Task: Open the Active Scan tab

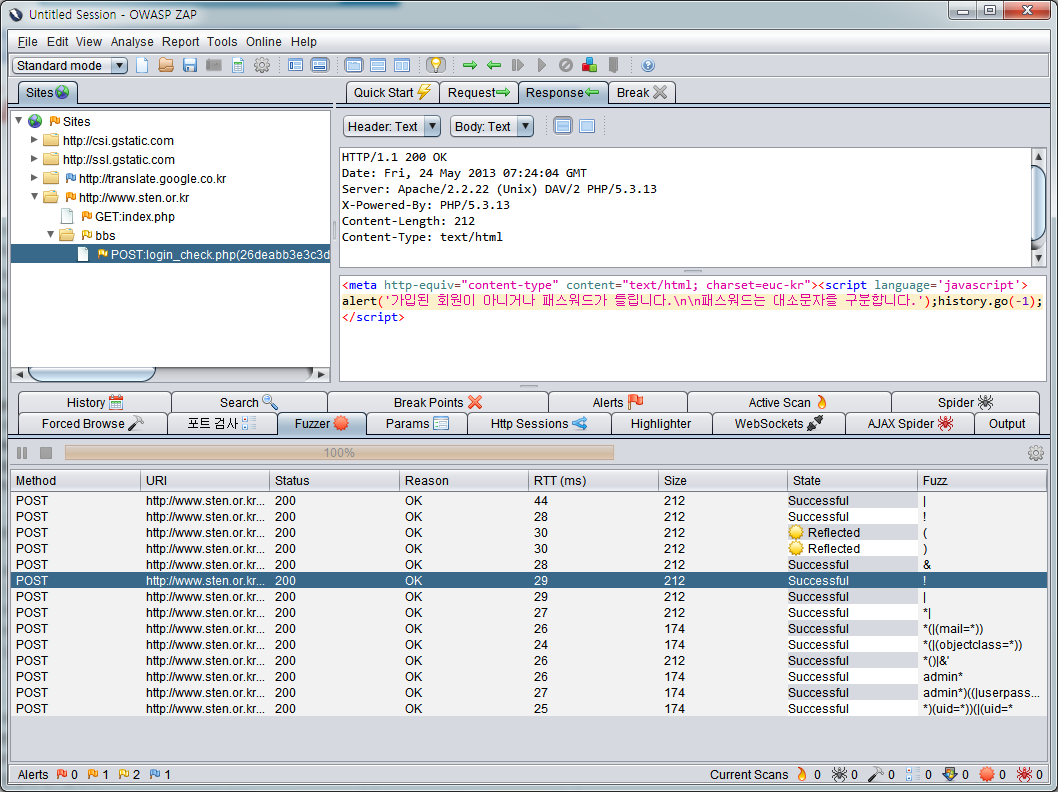Action: click(788, 403)
